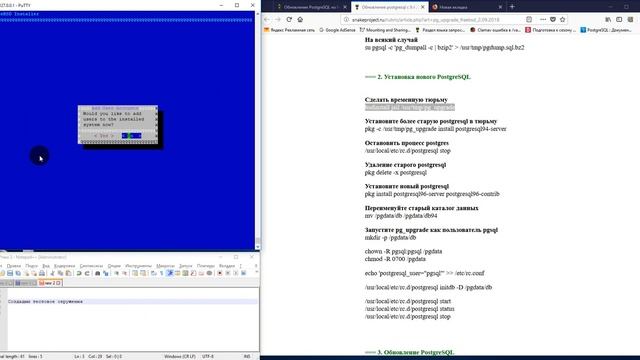
Task: Click the highlighted command under "Сделать временную тюрьму"
Action: (x=409, y=107)
